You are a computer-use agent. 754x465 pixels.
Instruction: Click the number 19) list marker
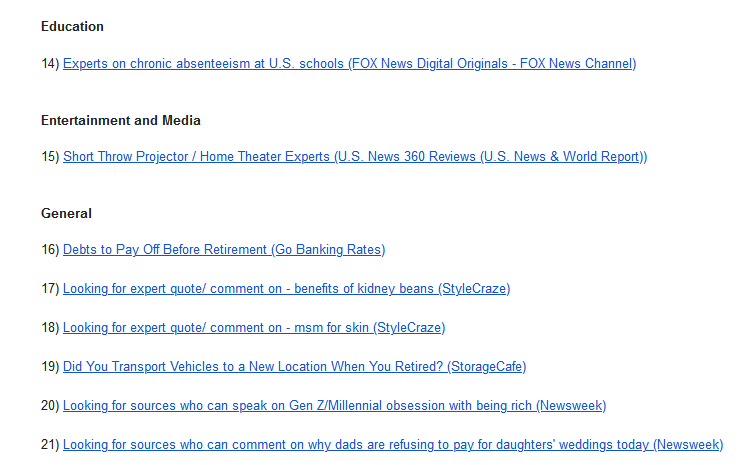(x=50, y=366)
